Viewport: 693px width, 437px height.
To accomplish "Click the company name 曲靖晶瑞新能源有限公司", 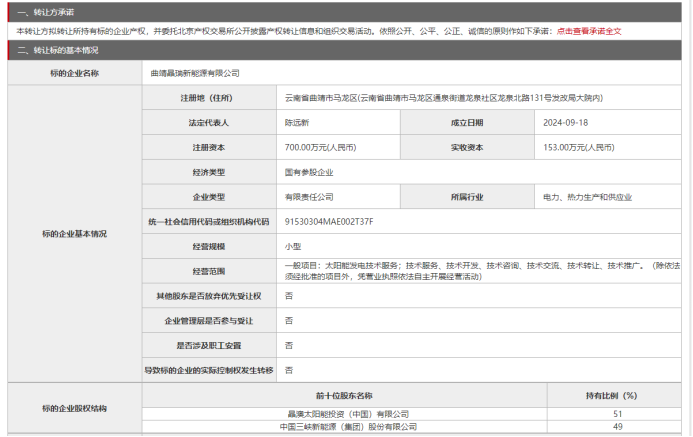I will tap(195, 73).
